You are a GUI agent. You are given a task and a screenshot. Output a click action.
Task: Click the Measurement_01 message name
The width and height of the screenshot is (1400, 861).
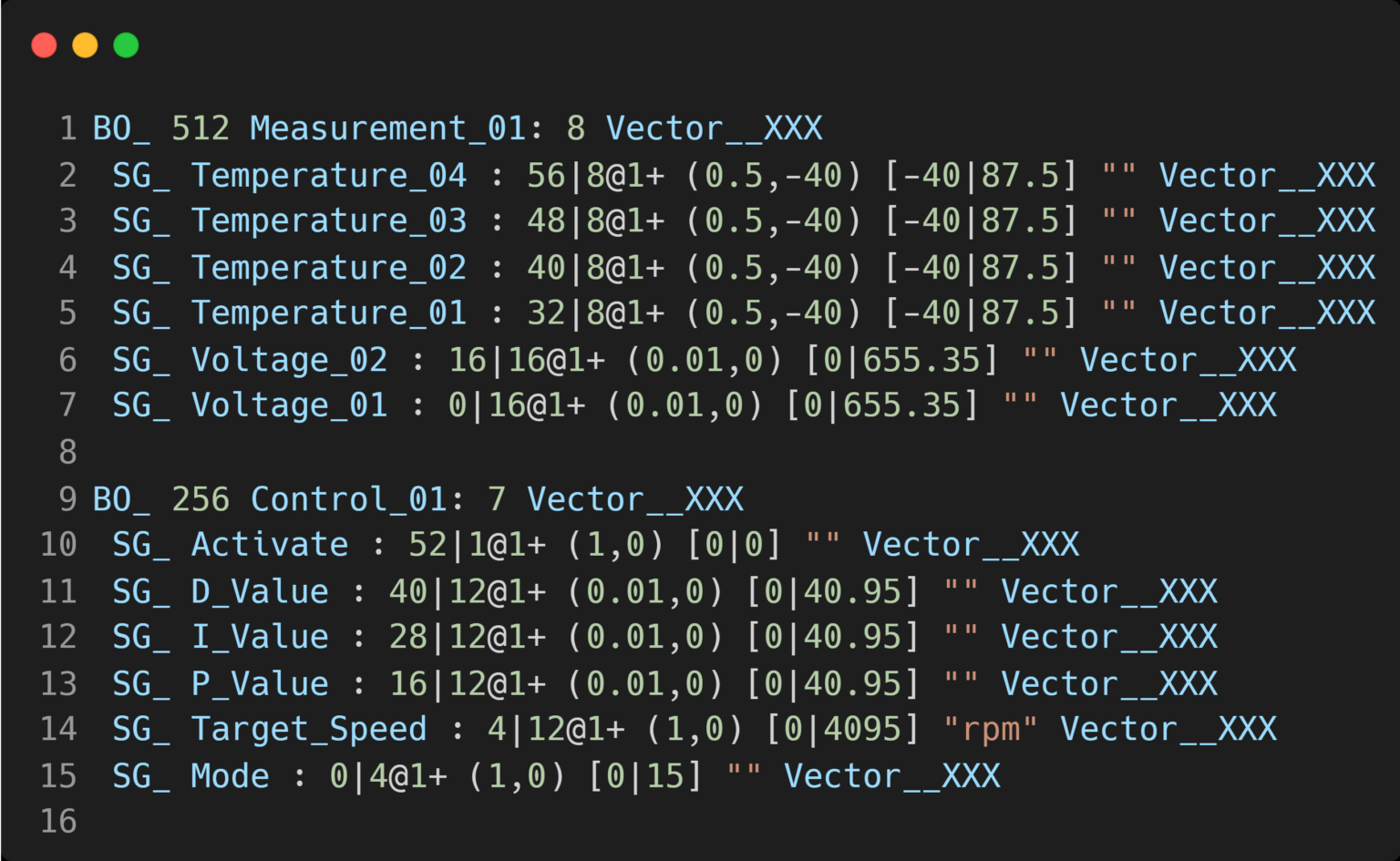387,128
